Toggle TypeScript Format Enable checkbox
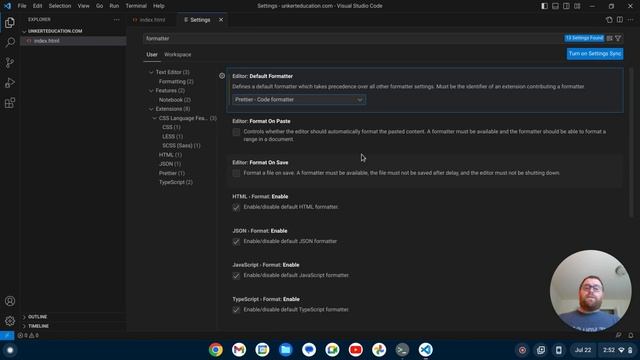 point(236,310)
